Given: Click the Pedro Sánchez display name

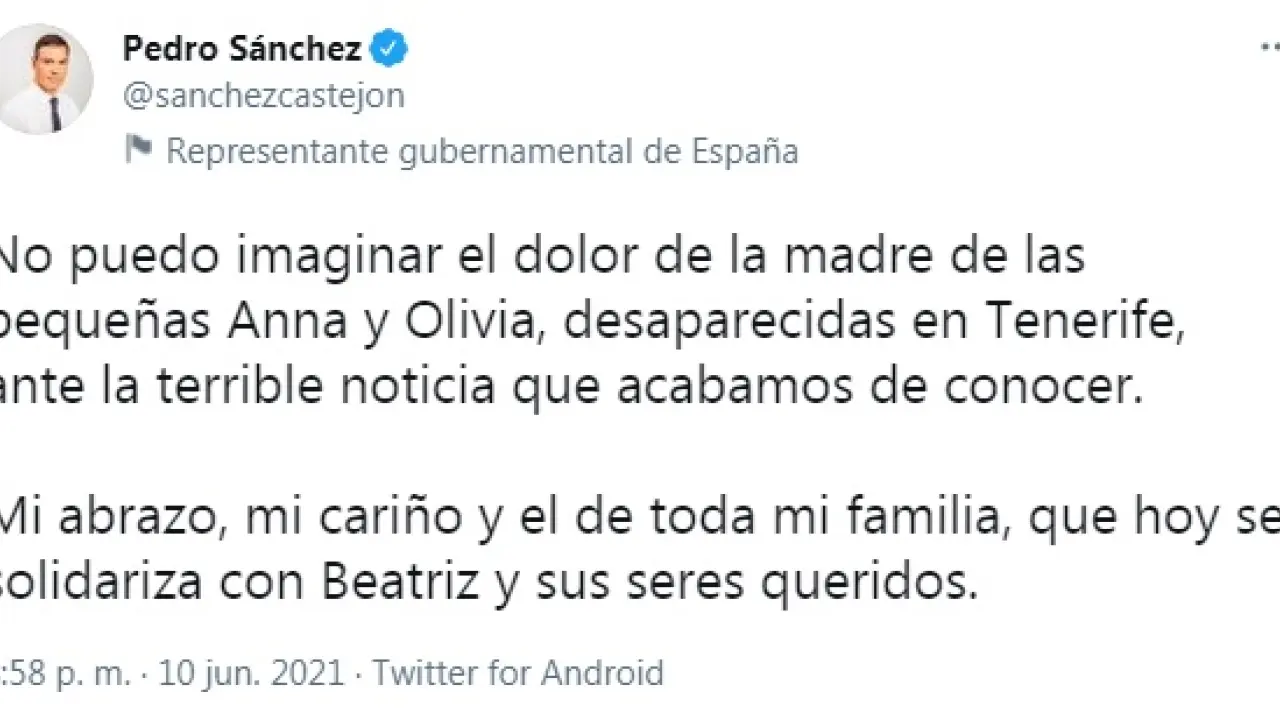Looking at the screenshot, I should pyautogui.click(x=242, y=48).
